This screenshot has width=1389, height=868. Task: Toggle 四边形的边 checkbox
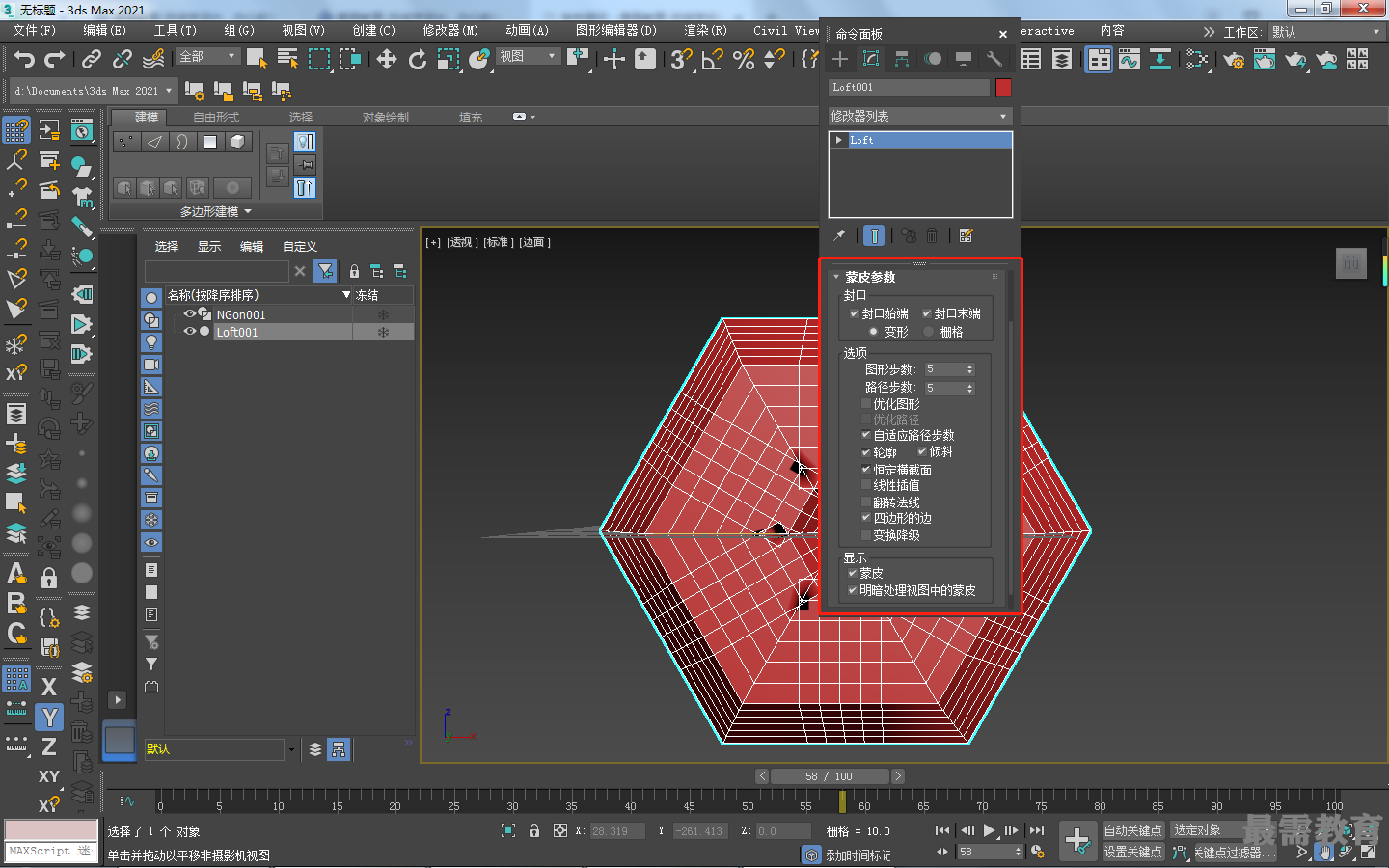pos(866,518)
